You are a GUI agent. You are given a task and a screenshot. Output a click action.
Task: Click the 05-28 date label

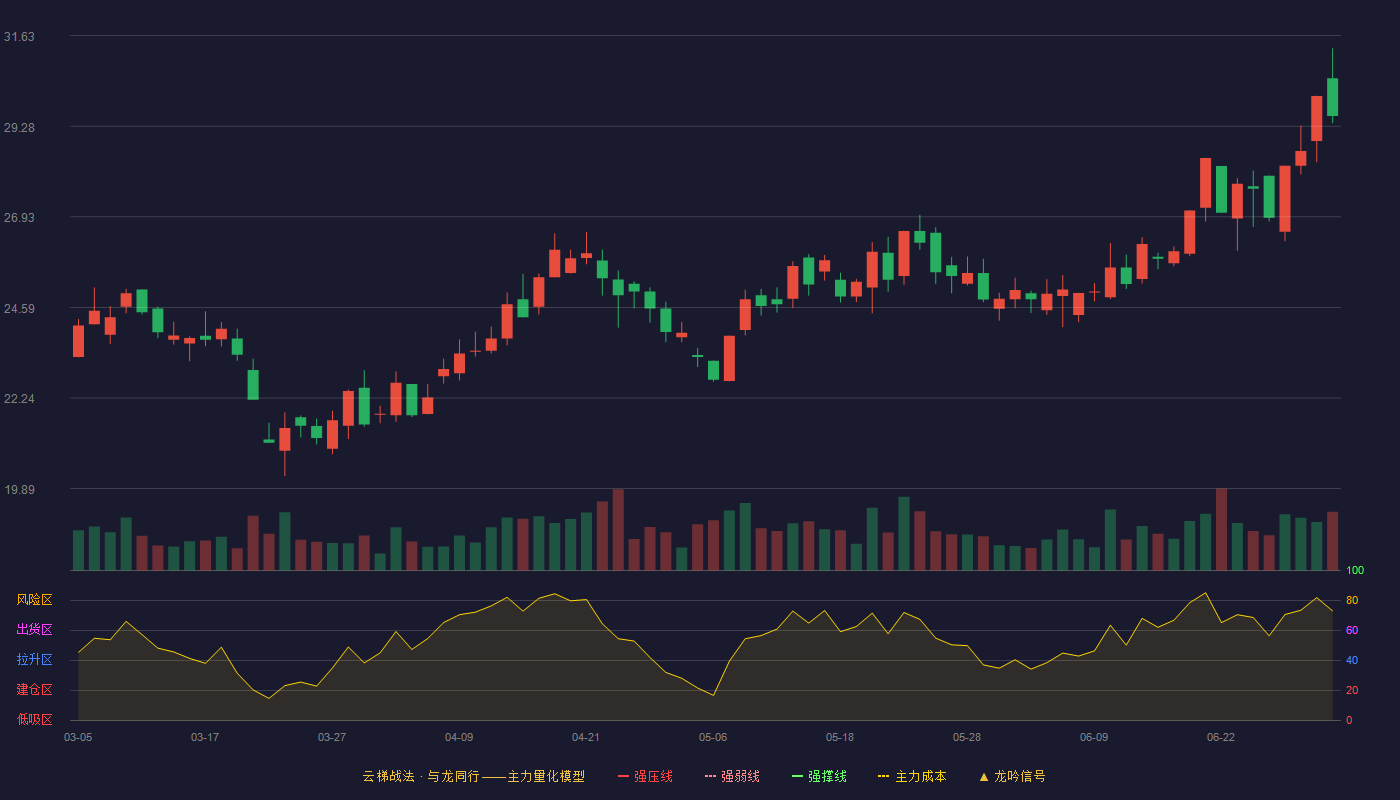pyautogui.click(x=967, y=737)
